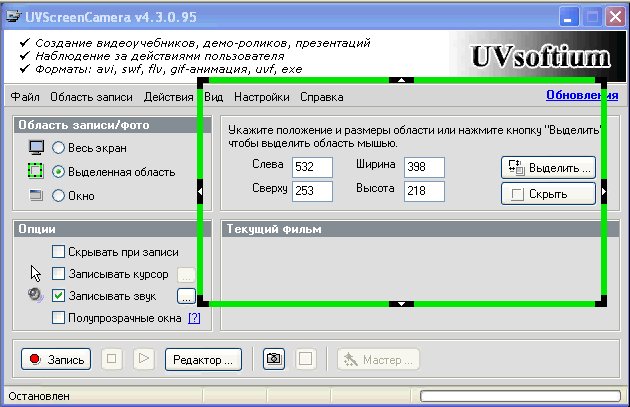This screenshot has width=630, height=407.
Task: Click the status bar progress bar
Action: pyautogui.click(x=520, y=396)
